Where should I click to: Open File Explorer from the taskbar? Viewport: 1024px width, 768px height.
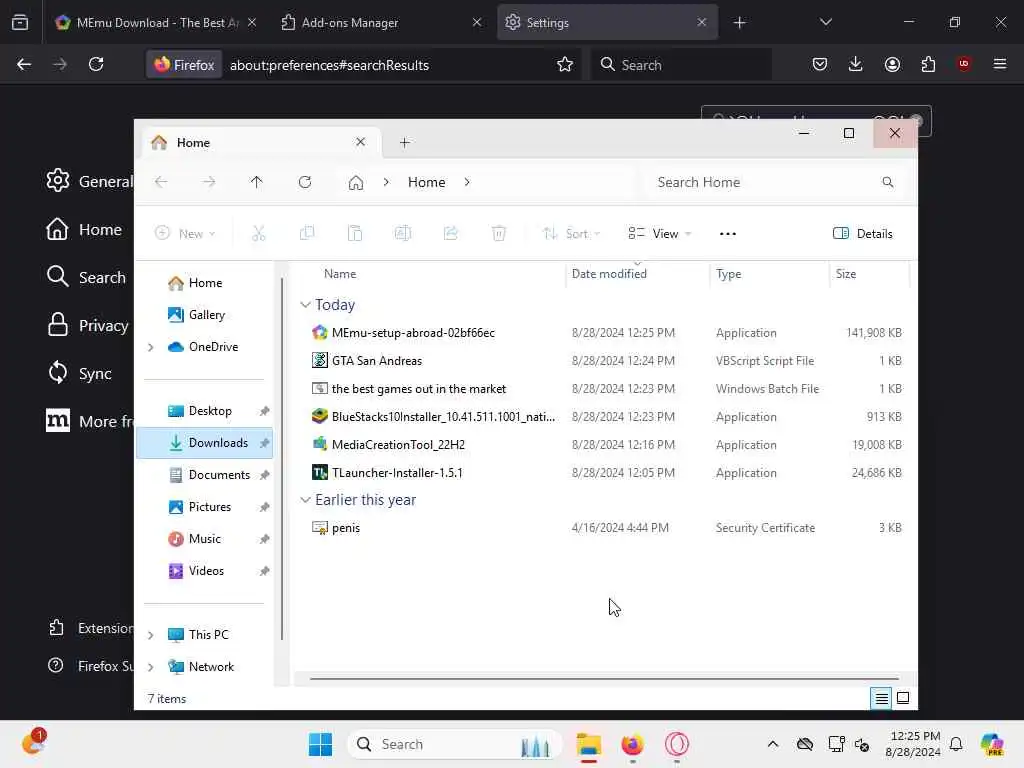(588, 744)
